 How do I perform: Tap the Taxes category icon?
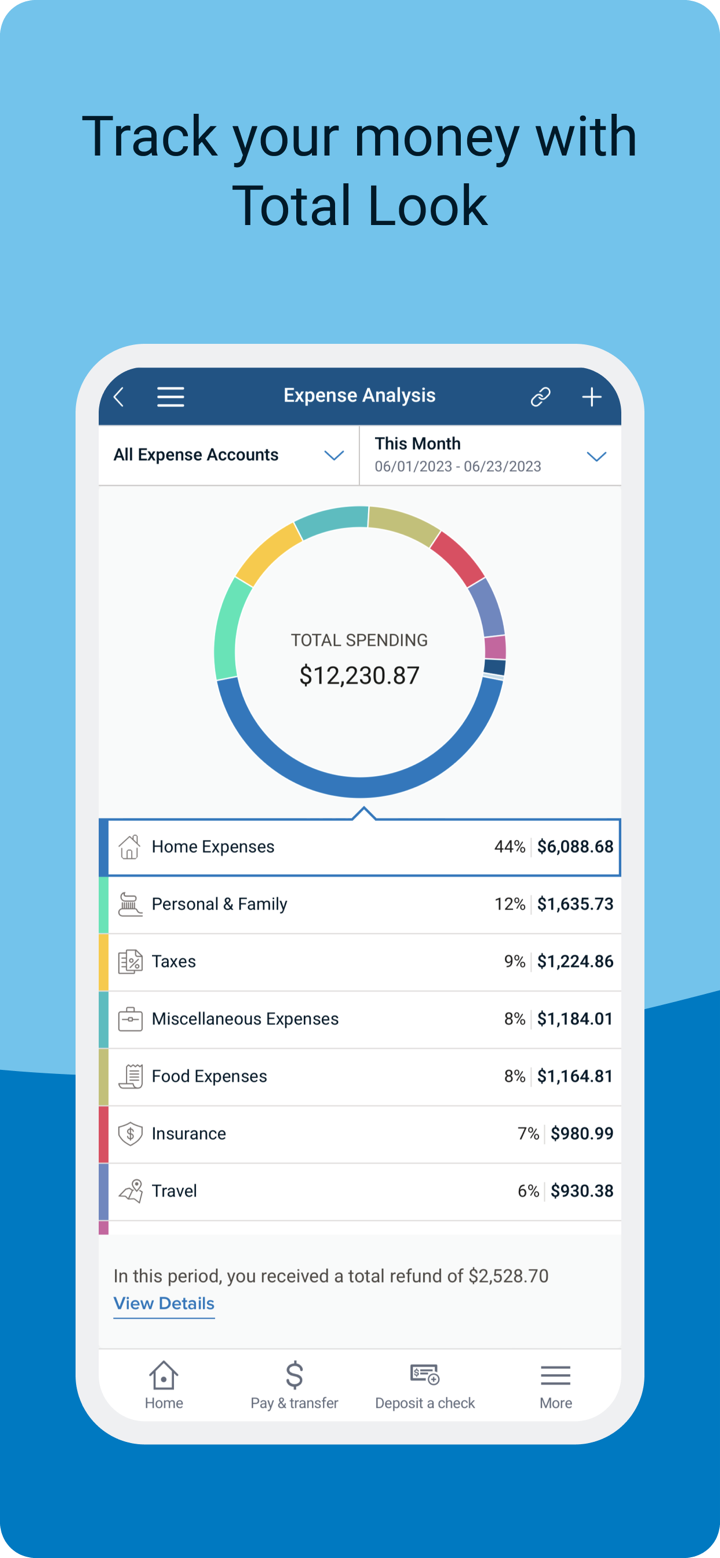point(130,962)
